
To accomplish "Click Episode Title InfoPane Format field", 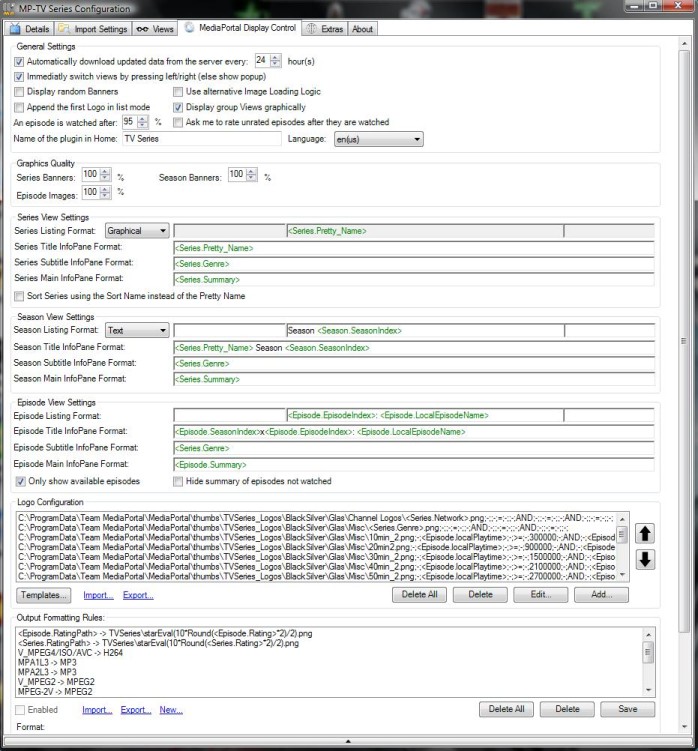I will tap(414, 432).
